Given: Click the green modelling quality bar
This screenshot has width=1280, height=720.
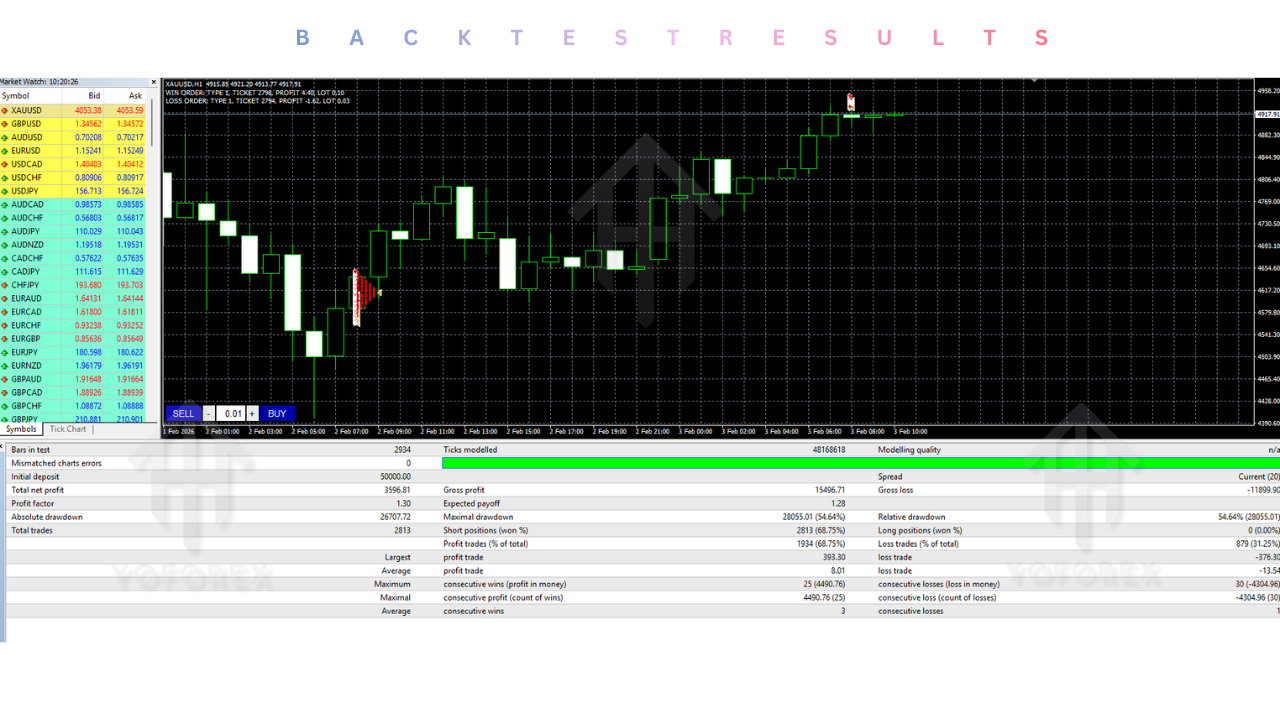Looking at the screenshot, I should pos(860,463).
